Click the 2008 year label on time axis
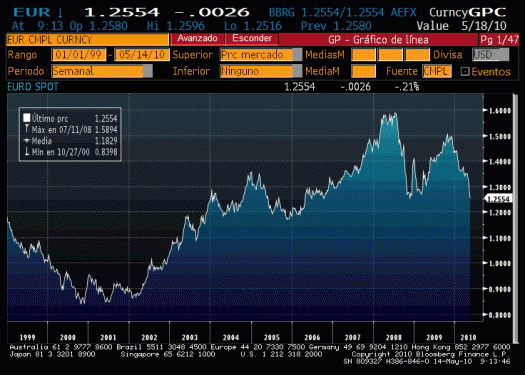525x375 pixels. coord(393,337)
